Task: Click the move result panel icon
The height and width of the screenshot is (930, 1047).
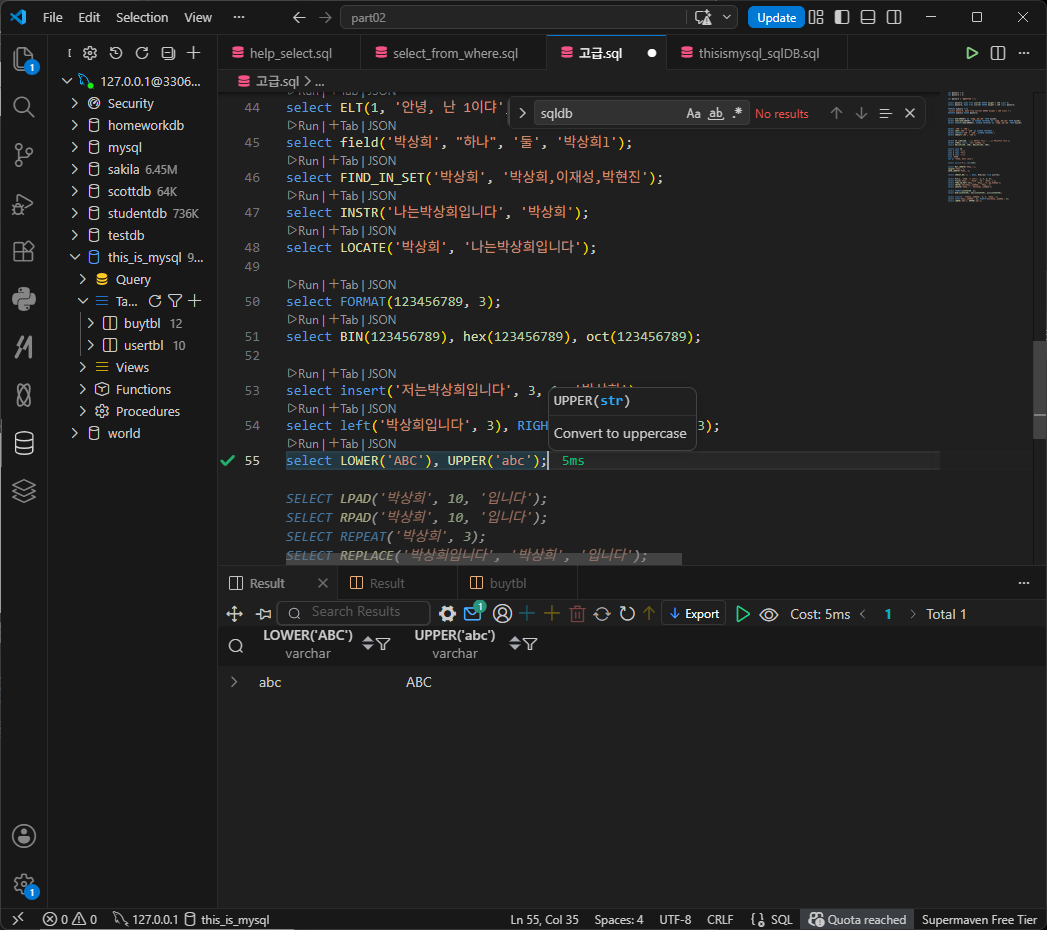Action: point(234,614)
